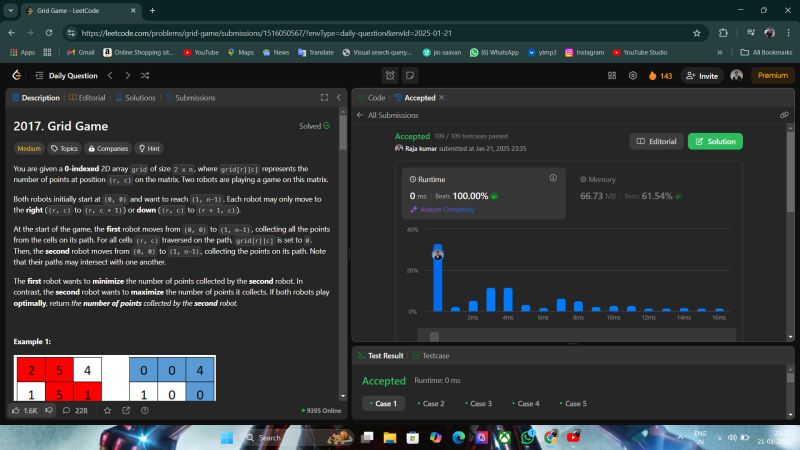
Task: Open the LeetCode home logo
Action: click(16, 76)
